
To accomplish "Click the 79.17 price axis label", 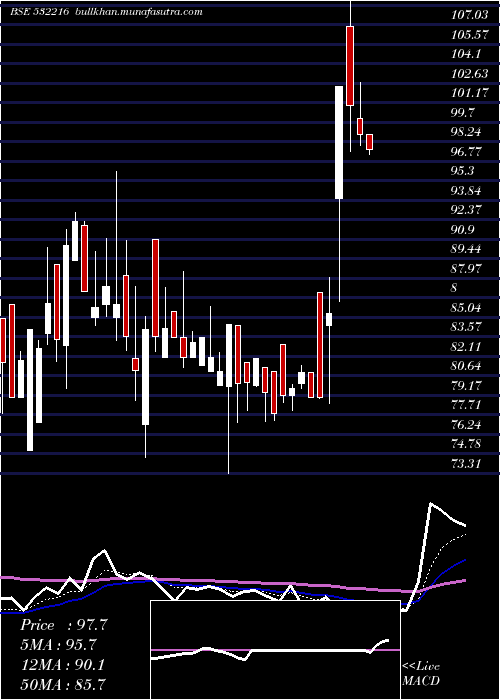I will coord(466,386).
